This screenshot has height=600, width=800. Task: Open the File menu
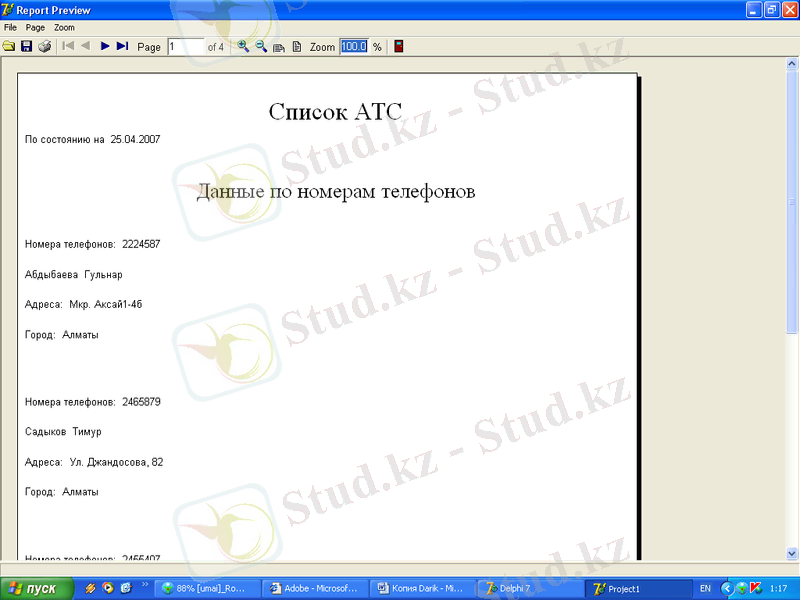(10, 28)
